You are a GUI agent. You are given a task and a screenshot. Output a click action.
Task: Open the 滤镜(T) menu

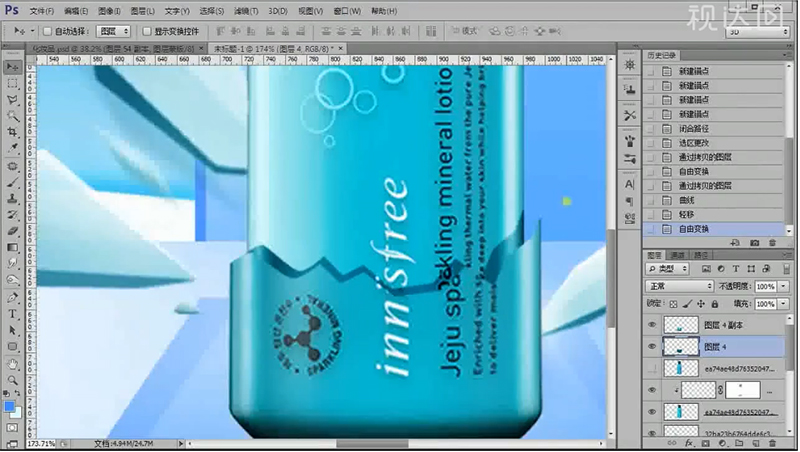pos(246,11)
